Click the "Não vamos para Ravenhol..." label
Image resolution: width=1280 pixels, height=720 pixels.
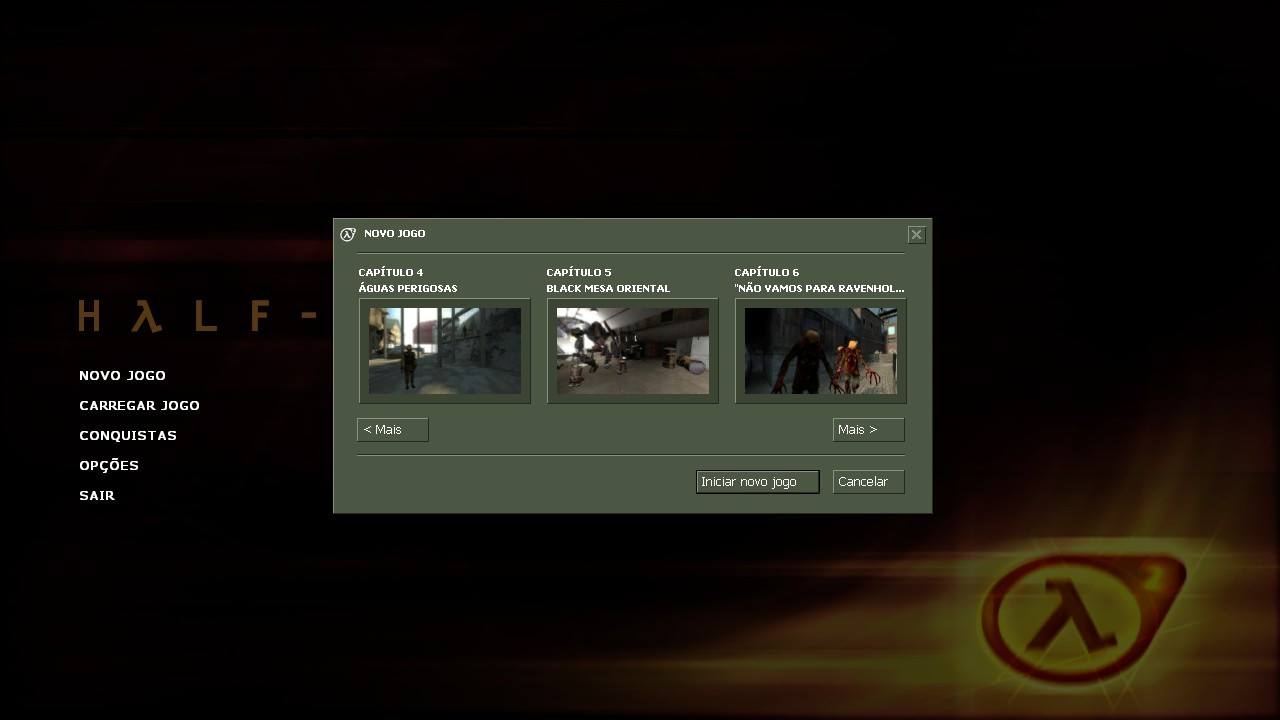coord(819,289)
